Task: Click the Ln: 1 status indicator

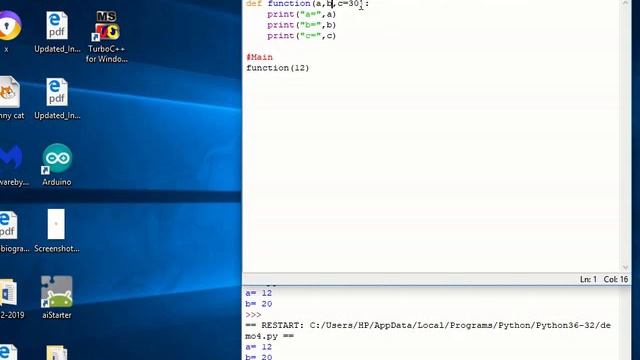Action: pos(588,280)
